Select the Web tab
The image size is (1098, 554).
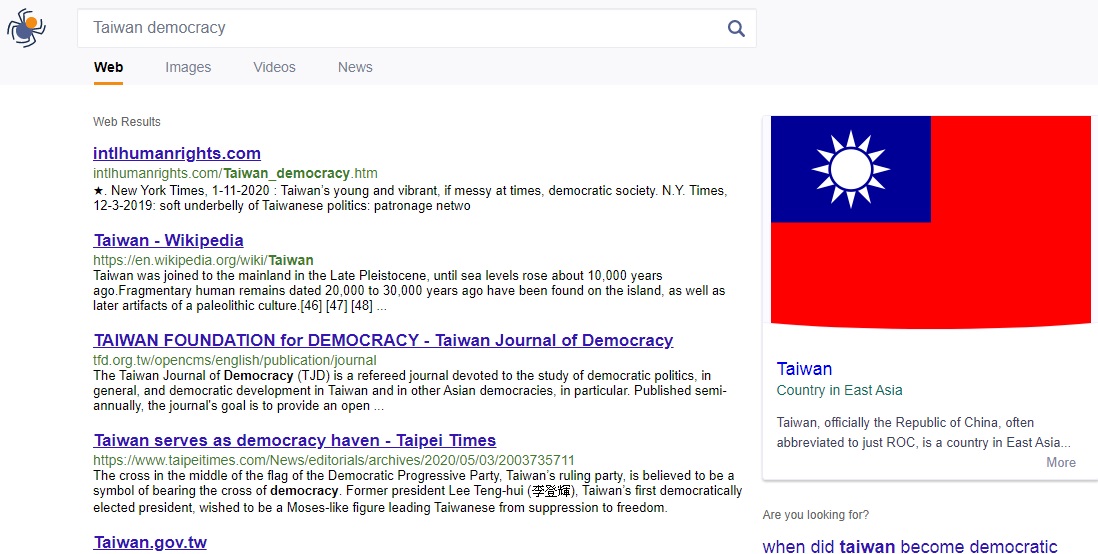tap(108, 67)
